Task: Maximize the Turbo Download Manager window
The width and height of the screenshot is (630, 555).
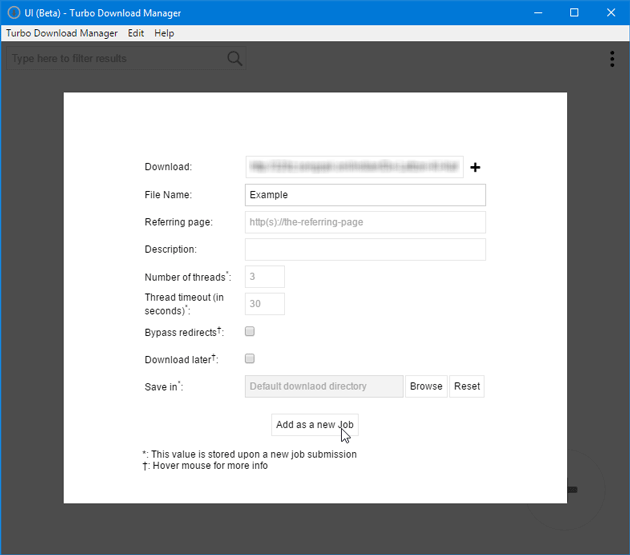Action: click(574, 12)
